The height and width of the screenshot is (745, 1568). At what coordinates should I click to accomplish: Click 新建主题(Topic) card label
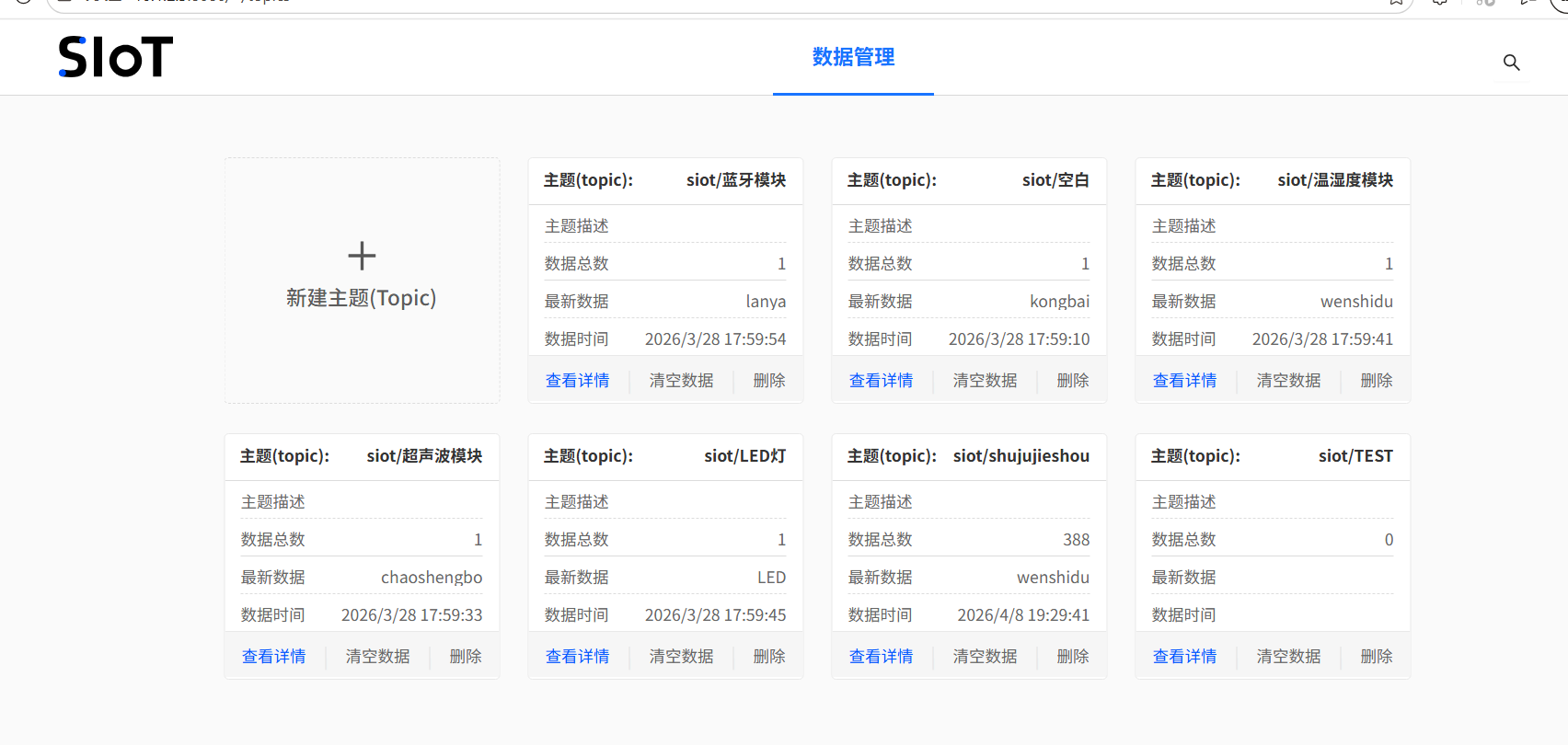pyautogui.click(x=362, y=298)
